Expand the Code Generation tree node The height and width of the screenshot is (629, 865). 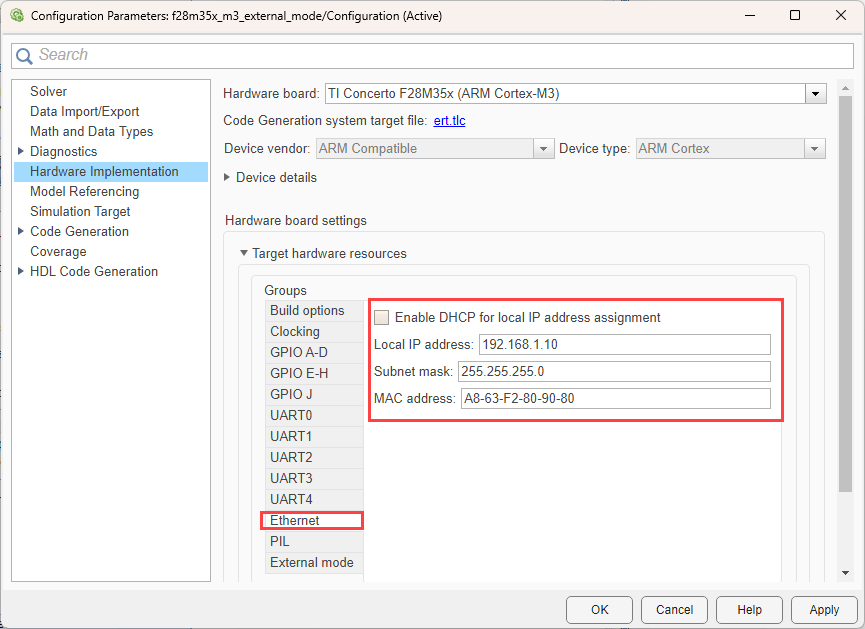point(21,232)
